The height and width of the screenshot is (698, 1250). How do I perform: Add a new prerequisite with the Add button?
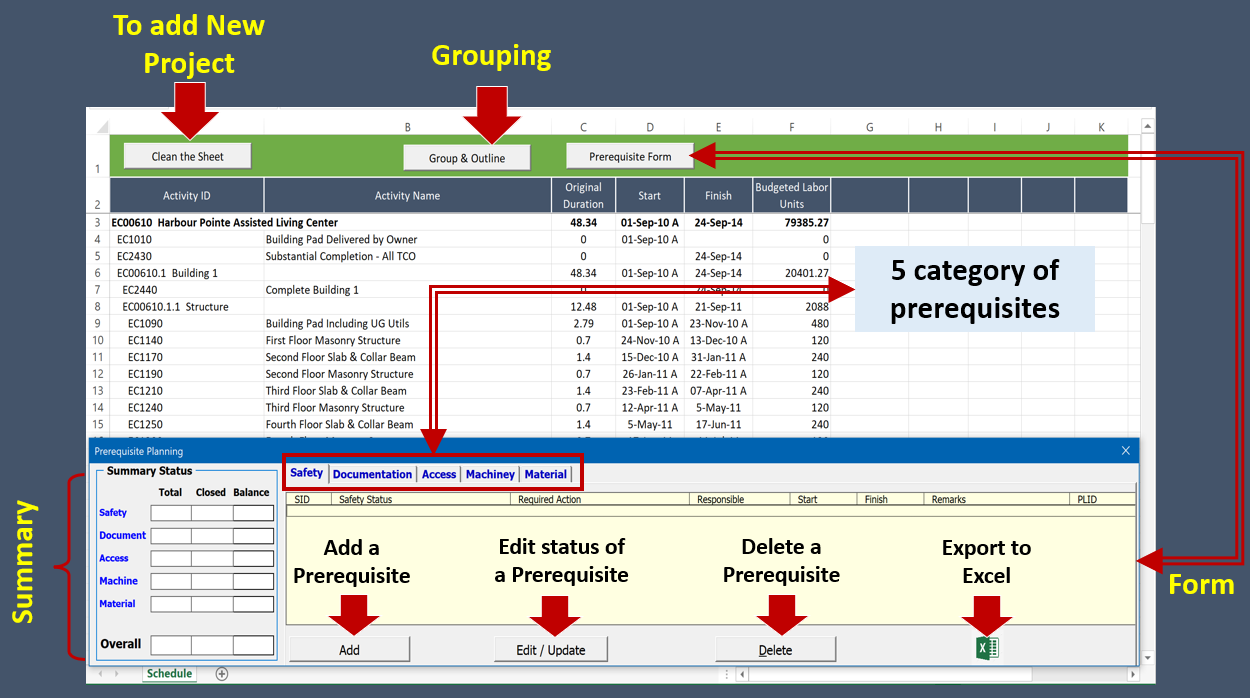click(x=348, y=648)
